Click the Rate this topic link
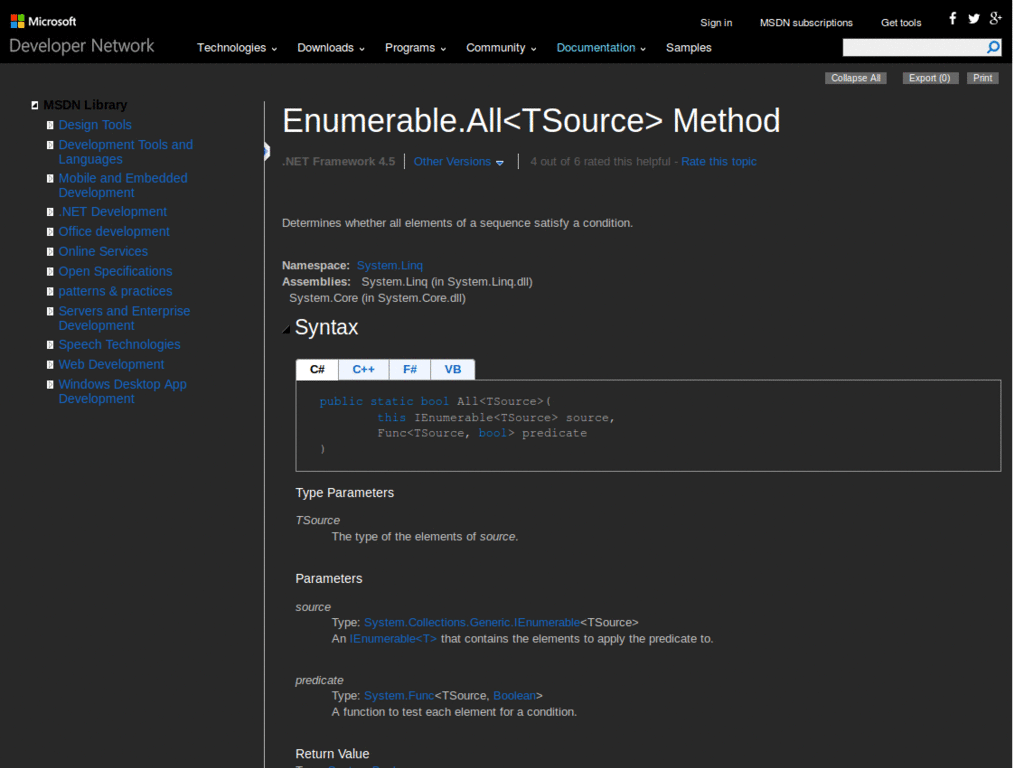This screenshot has width=1024, height=768. coord(718,160)
